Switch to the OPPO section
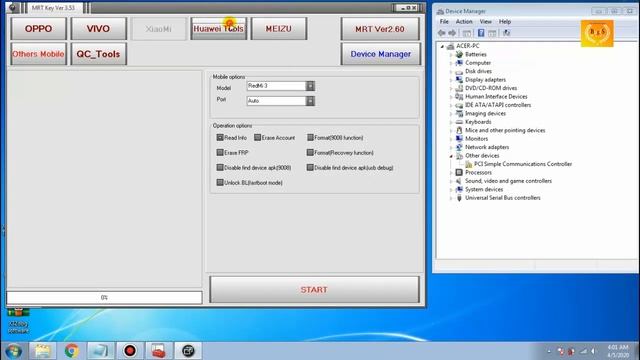The height and width of the screenshot is (360, 640). [38, 29]
